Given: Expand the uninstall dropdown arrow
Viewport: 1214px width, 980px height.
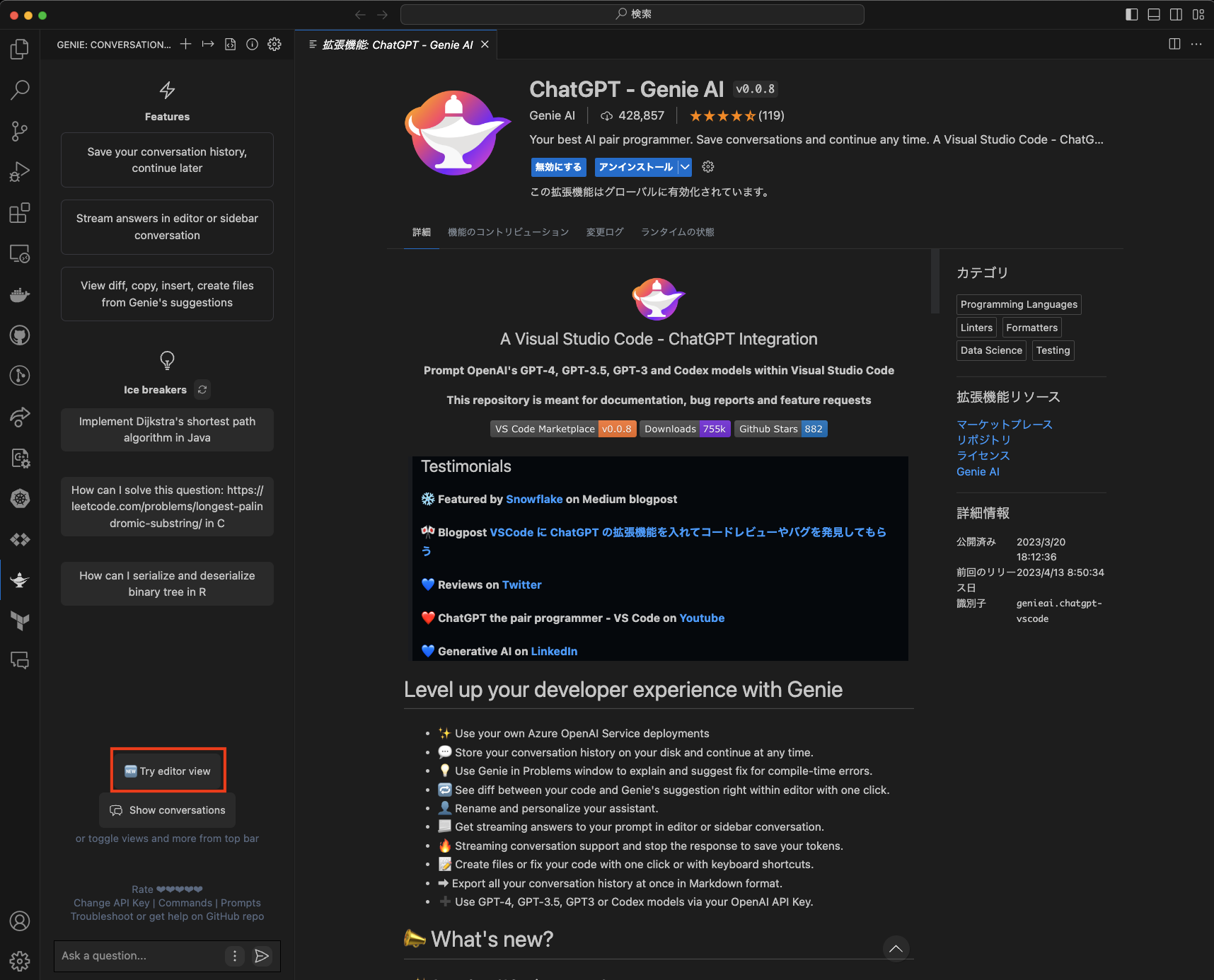Looking at the screenshot, I should pyautogui.click(x=685, y=167).
